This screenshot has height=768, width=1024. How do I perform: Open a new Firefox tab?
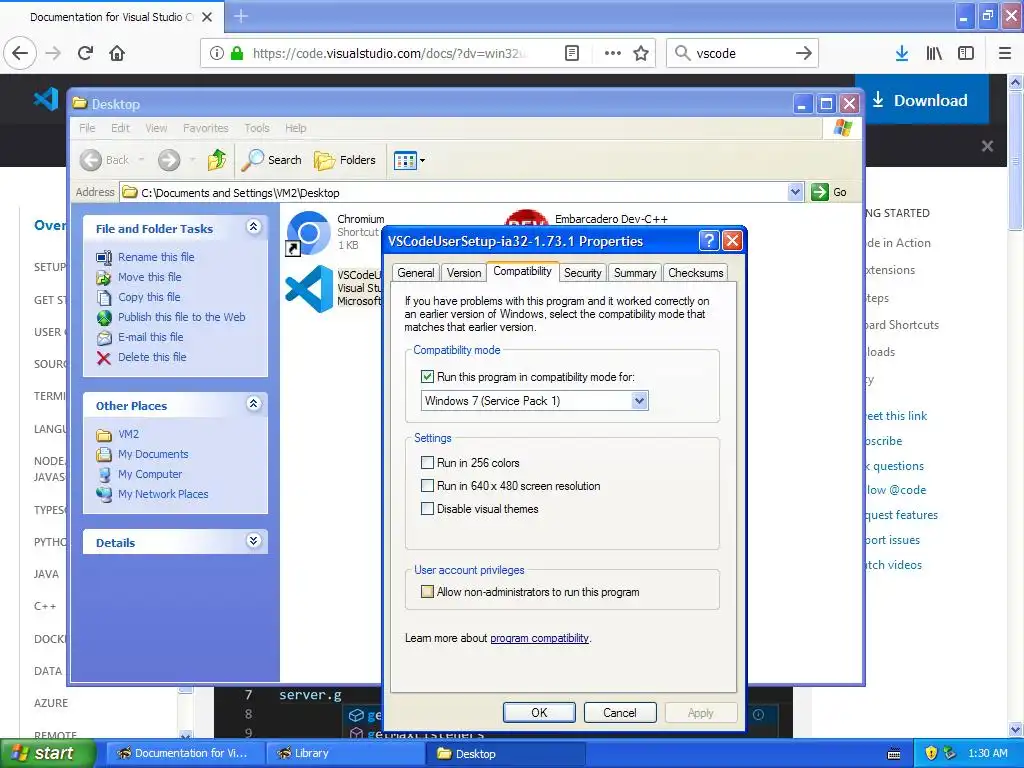pyautogui.click(x=240, y=16)
